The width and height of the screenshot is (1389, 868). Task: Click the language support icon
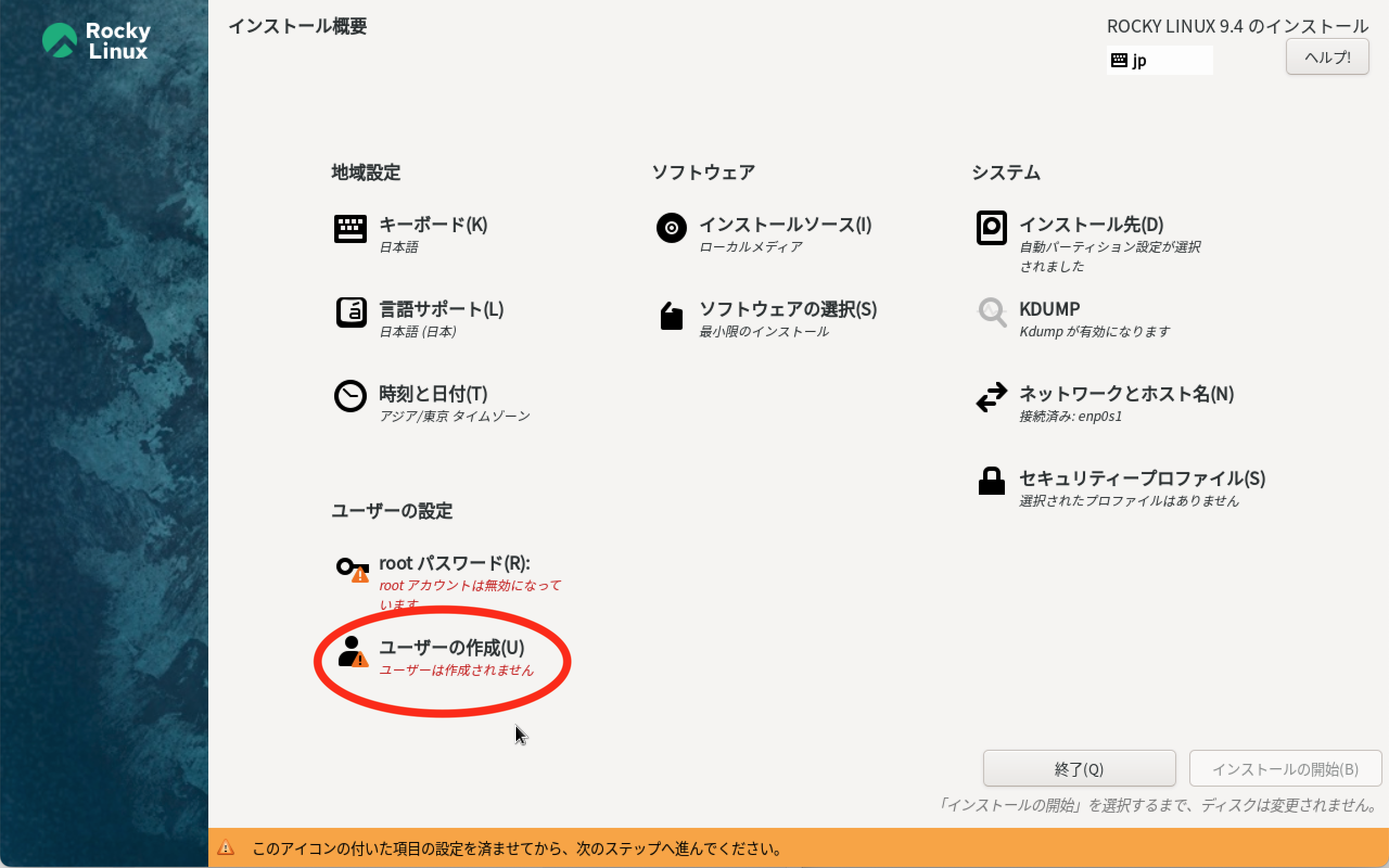(x=351, y=313)
